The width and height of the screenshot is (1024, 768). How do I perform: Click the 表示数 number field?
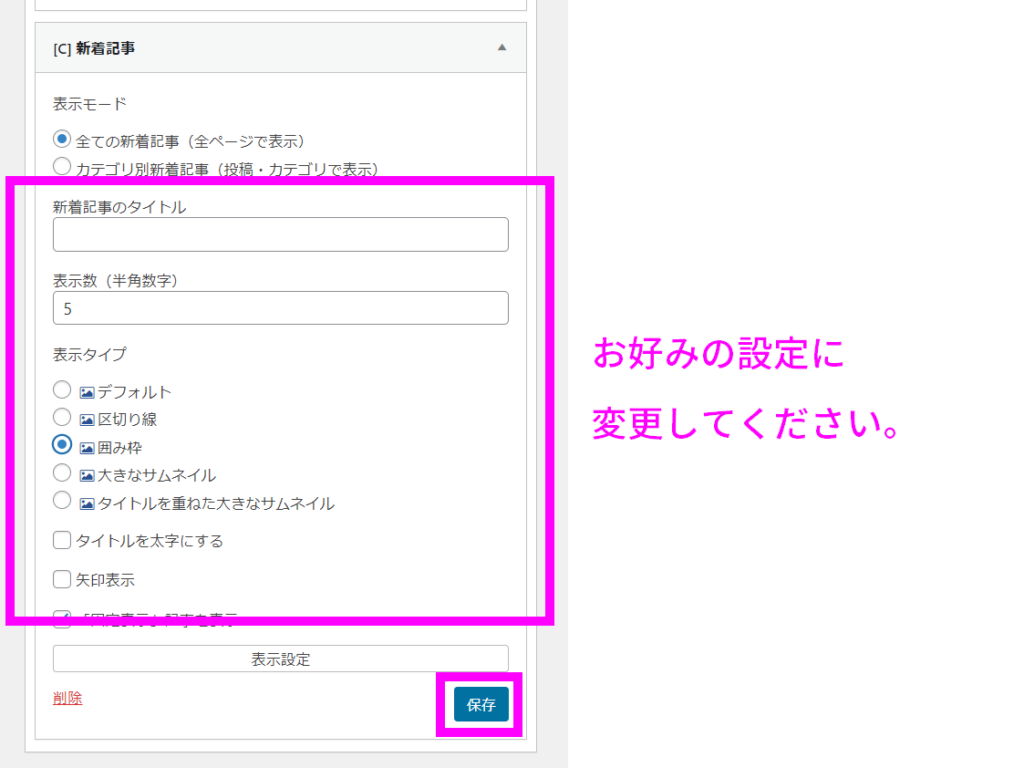tap(280, 308)
